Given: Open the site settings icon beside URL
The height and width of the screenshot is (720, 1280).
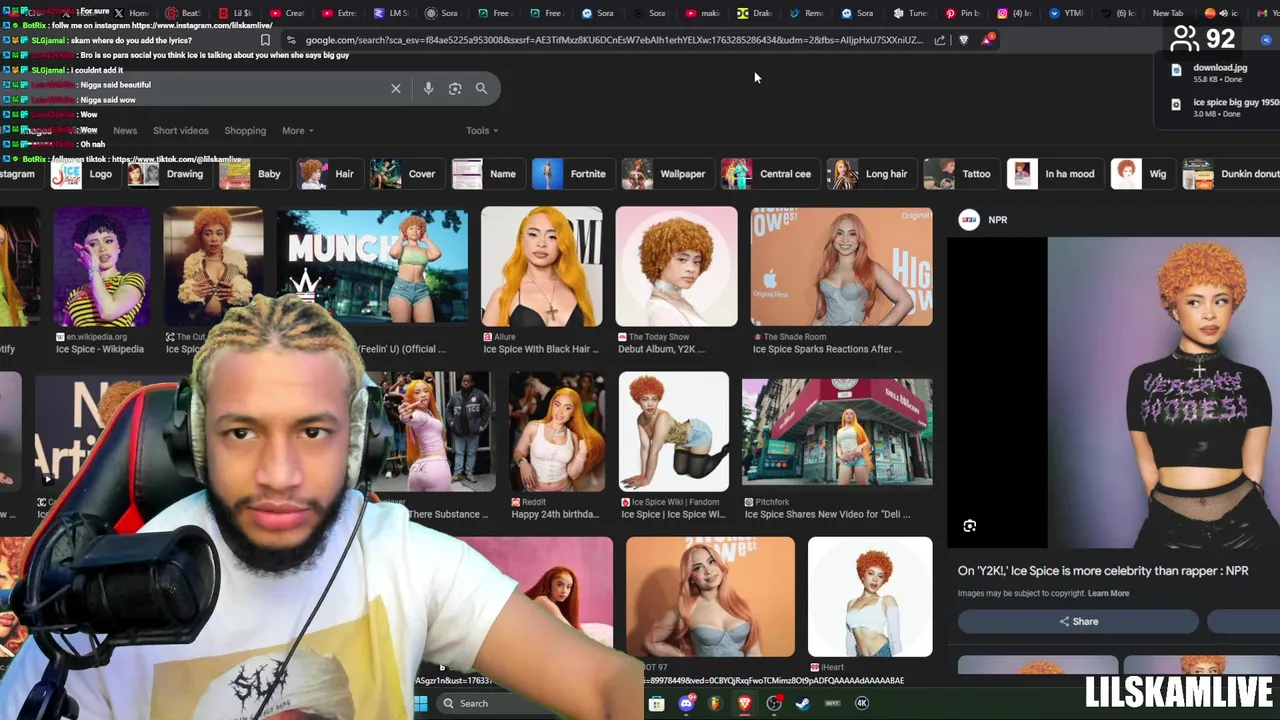Looking at the screenshot, I should tap(290, 40).
